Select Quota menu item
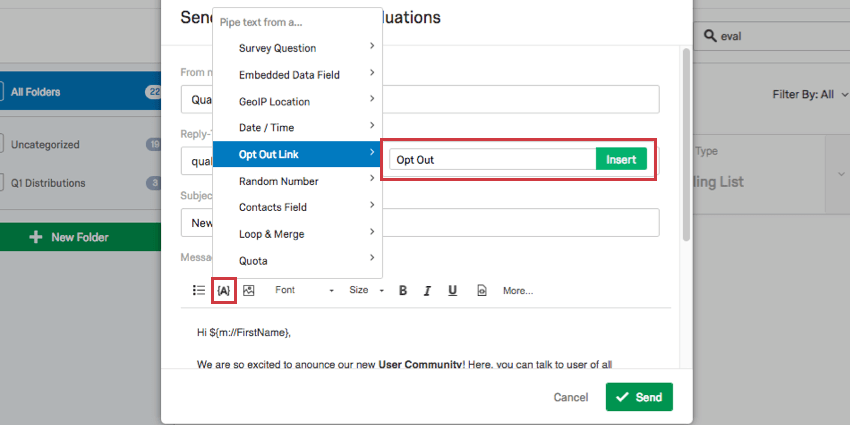The width and height of the screenshot is (850, 425). pos(298,261)
